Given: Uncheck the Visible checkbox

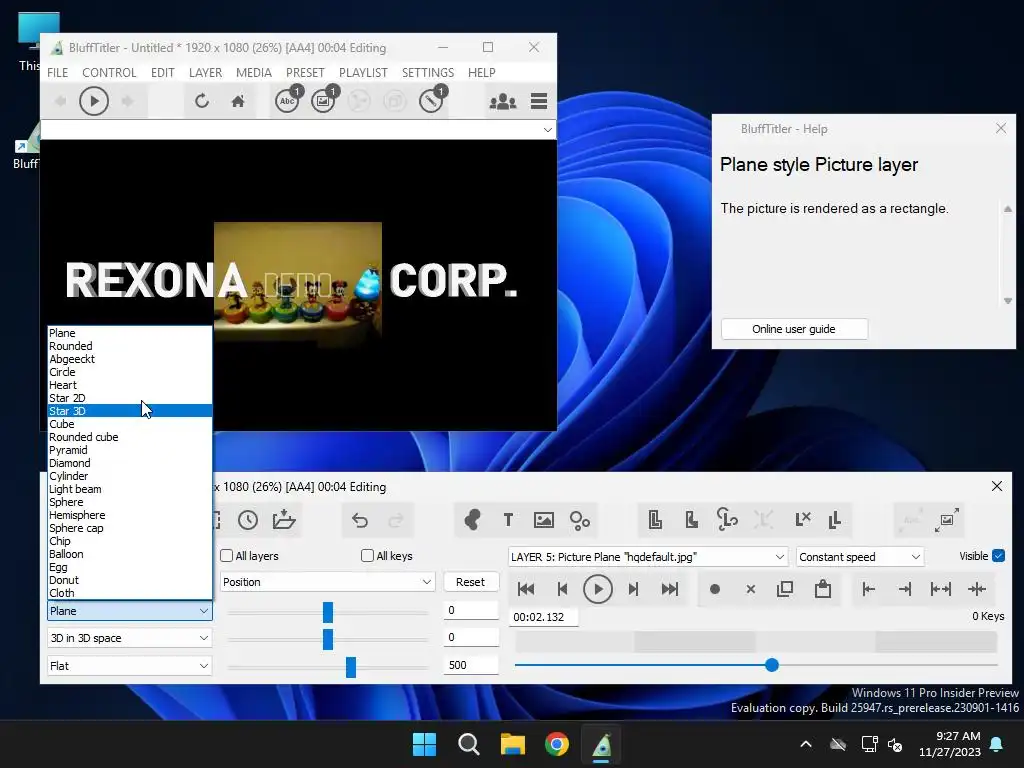Looking at the screenshot, I should [x=998, y=556].
